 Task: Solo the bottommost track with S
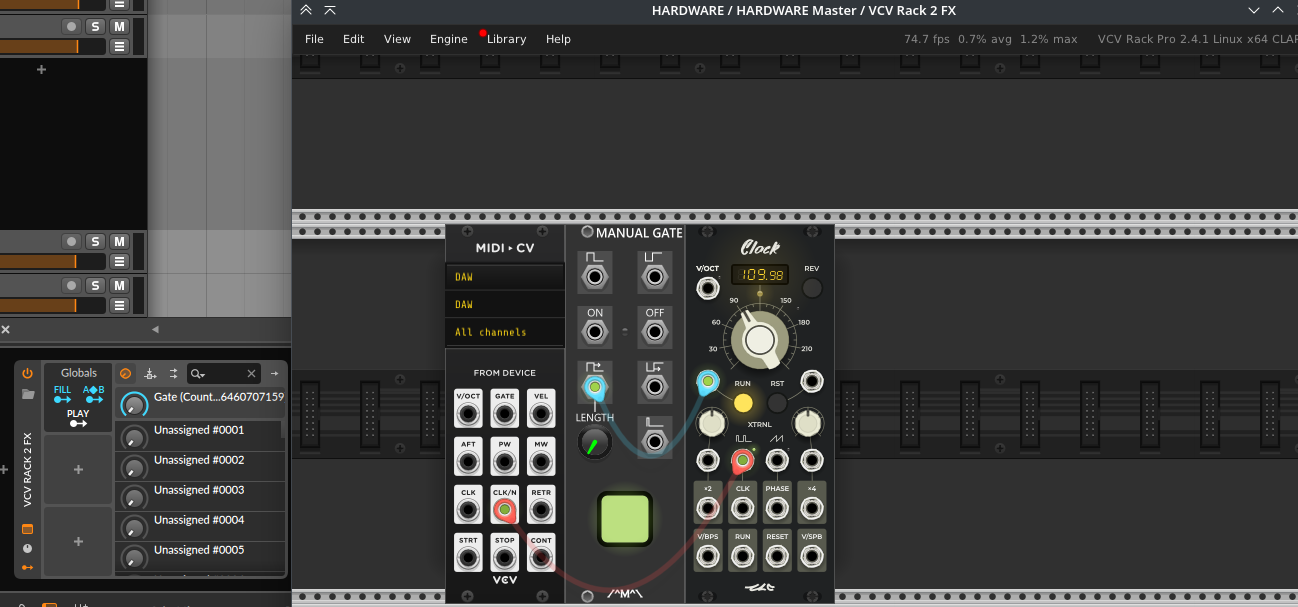click(x=95, y=285)
